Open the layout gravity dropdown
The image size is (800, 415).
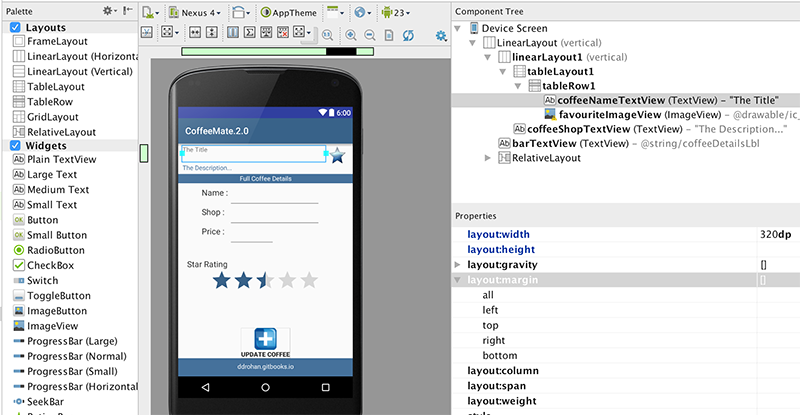tap(302, 33)
